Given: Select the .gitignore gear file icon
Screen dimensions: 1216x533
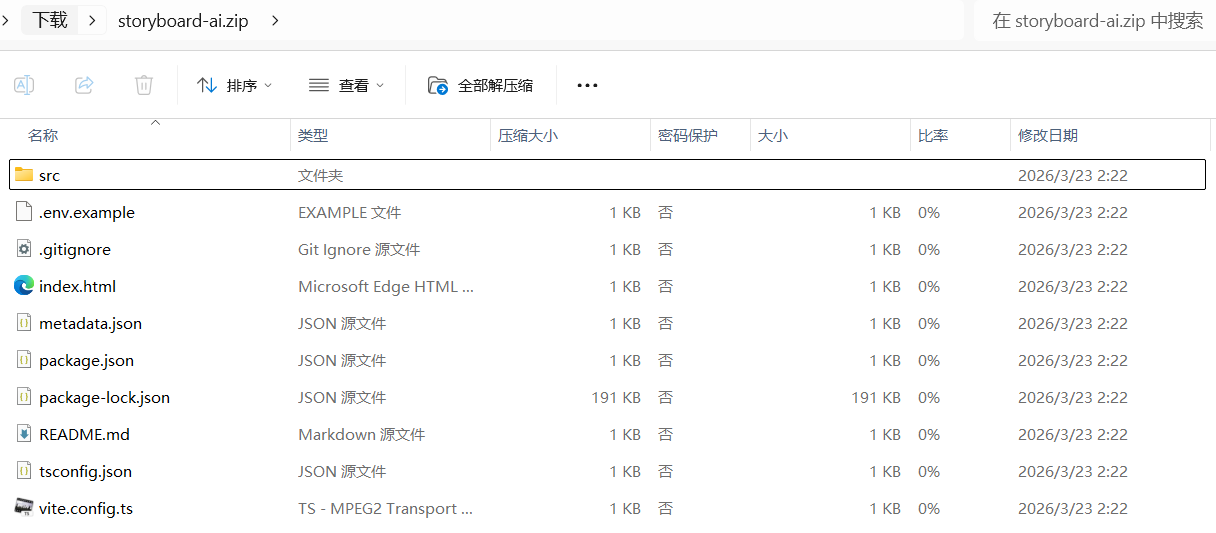Looking at the screenshot, I should click(24, 249).
